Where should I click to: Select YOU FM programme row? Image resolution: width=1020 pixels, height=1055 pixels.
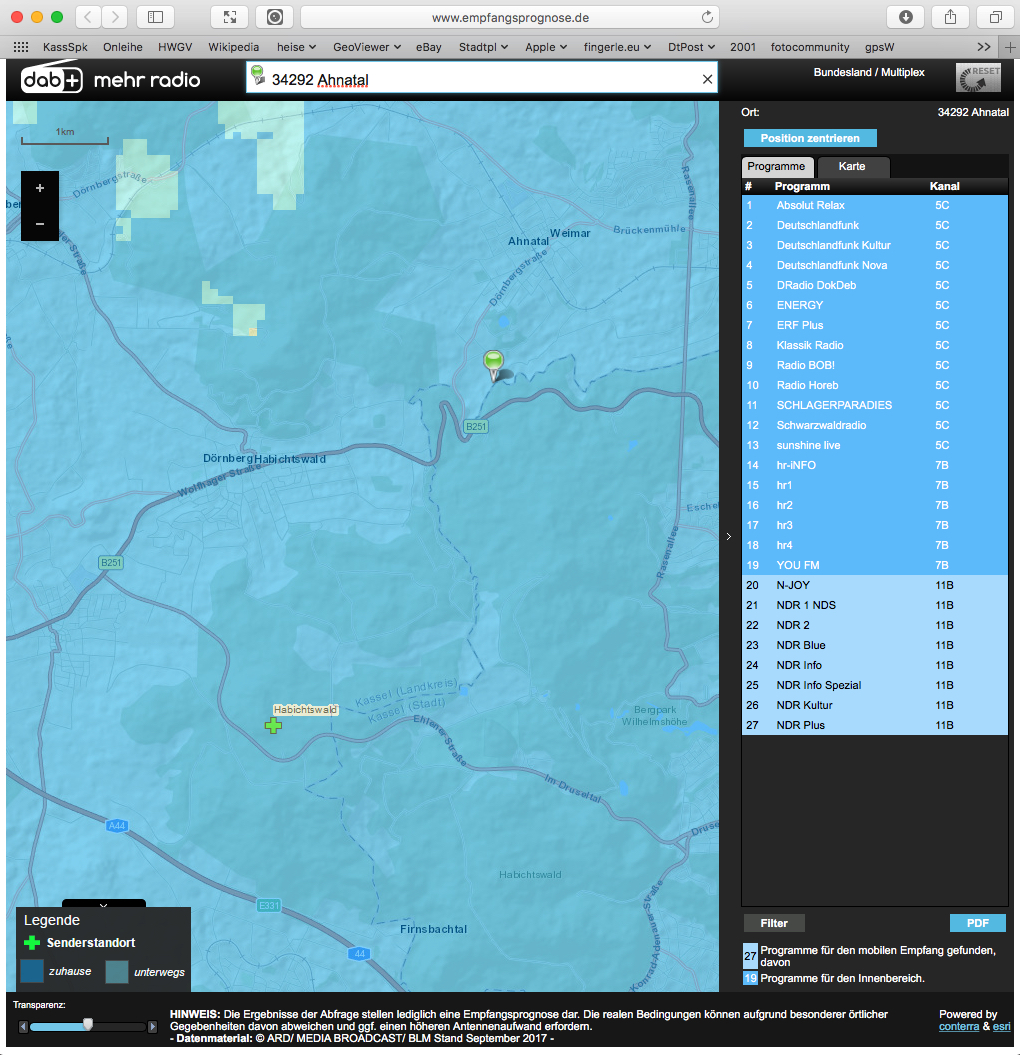click(875, 565)
